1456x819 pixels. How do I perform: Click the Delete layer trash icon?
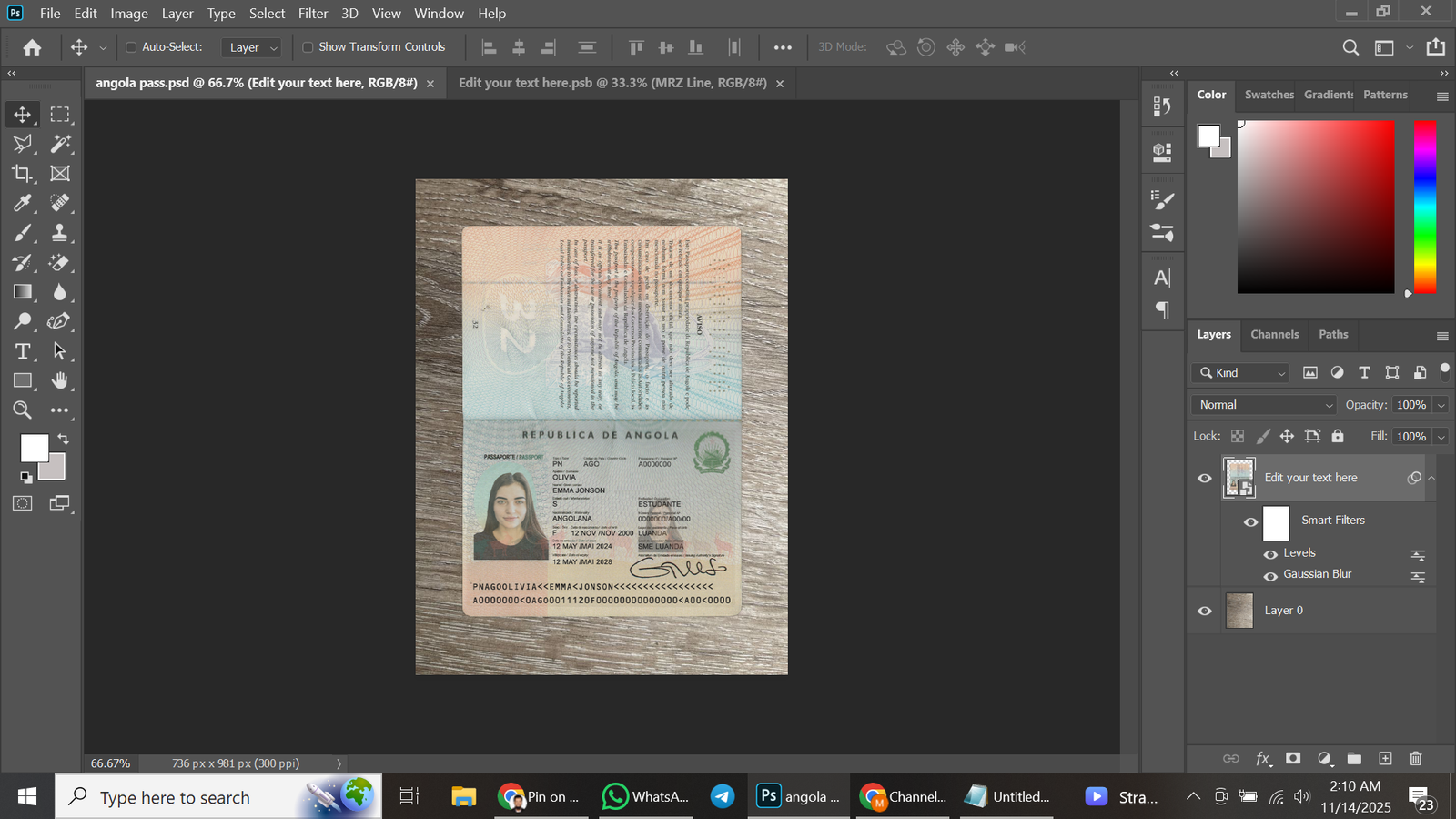[1415, 758]
